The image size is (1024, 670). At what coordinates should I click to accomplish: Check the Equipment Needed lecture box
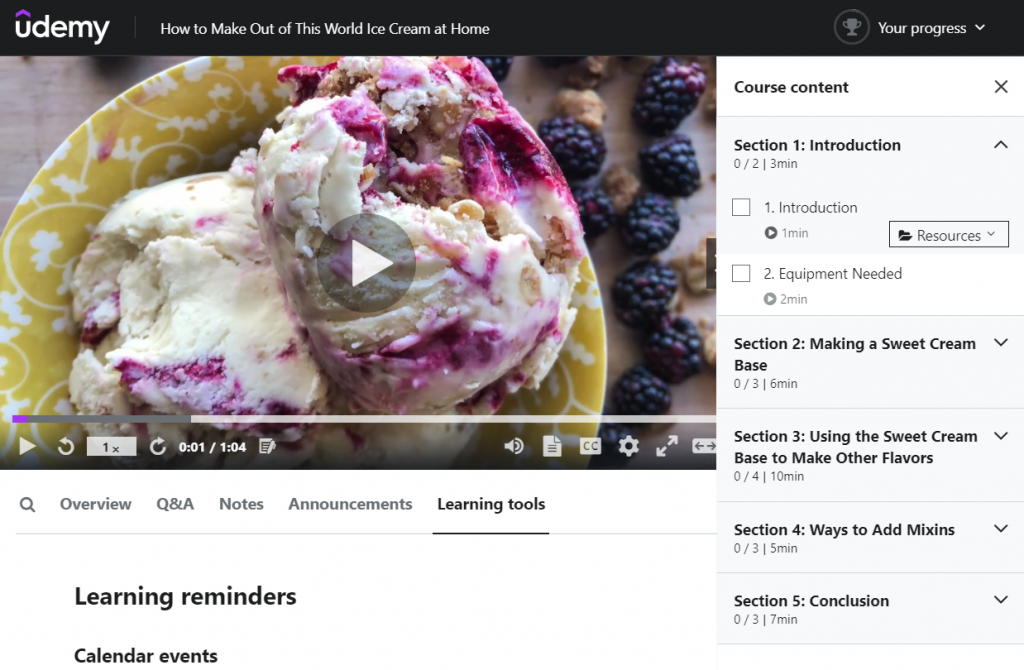pos(741,273)
